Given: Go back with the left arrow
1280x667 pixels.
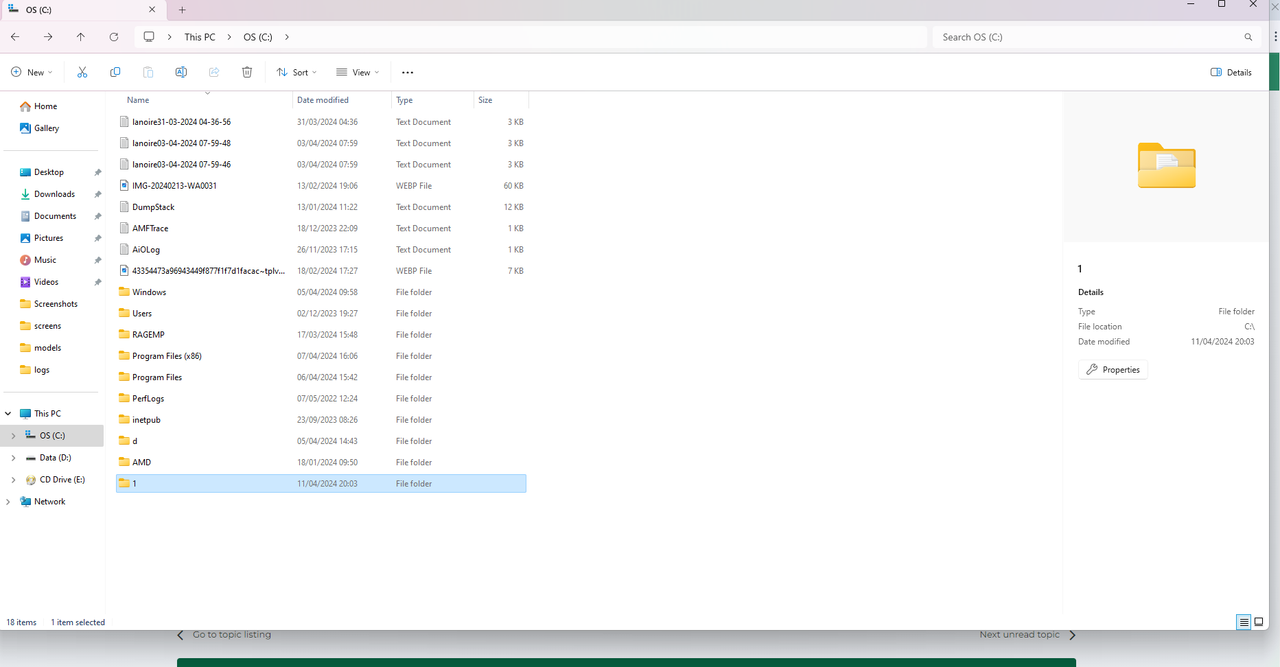Looking at the screenshot, I should (x=15, y=37).
